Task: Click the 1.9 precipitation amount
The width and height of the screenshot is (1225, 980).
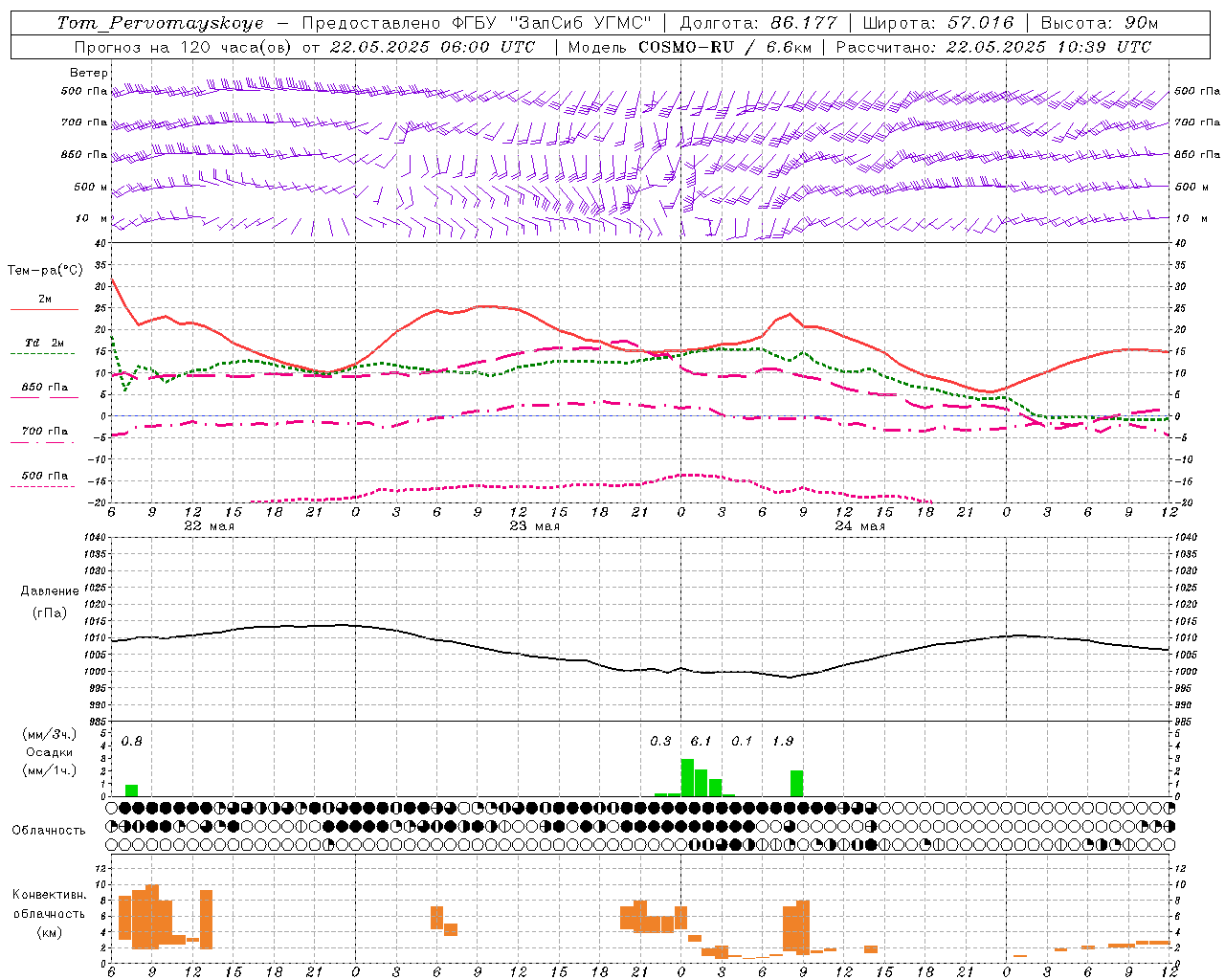Action: click(783, 742)
